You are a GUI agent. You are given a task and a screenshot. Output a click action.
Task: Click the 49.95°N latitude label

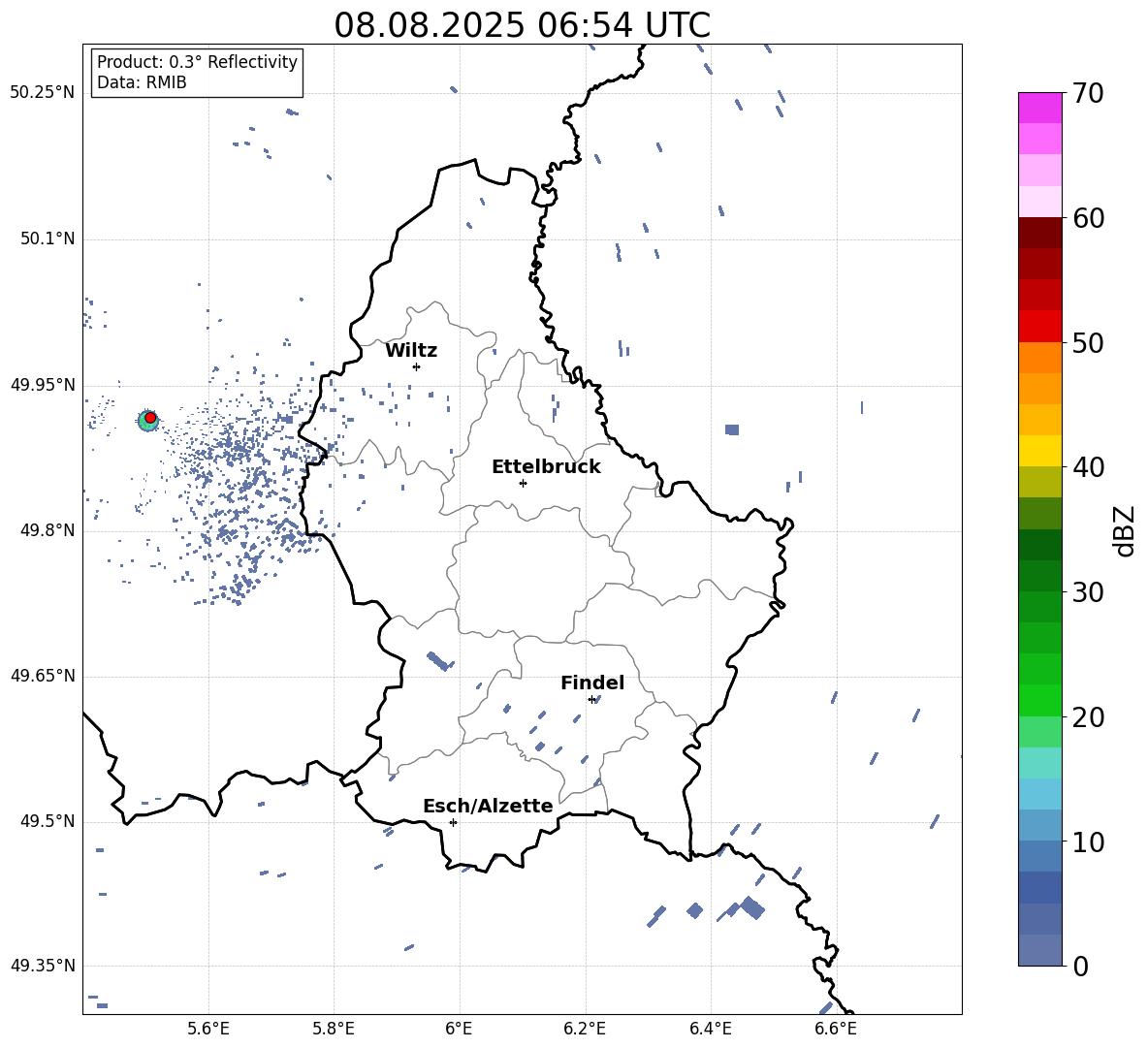click(43, 385)
